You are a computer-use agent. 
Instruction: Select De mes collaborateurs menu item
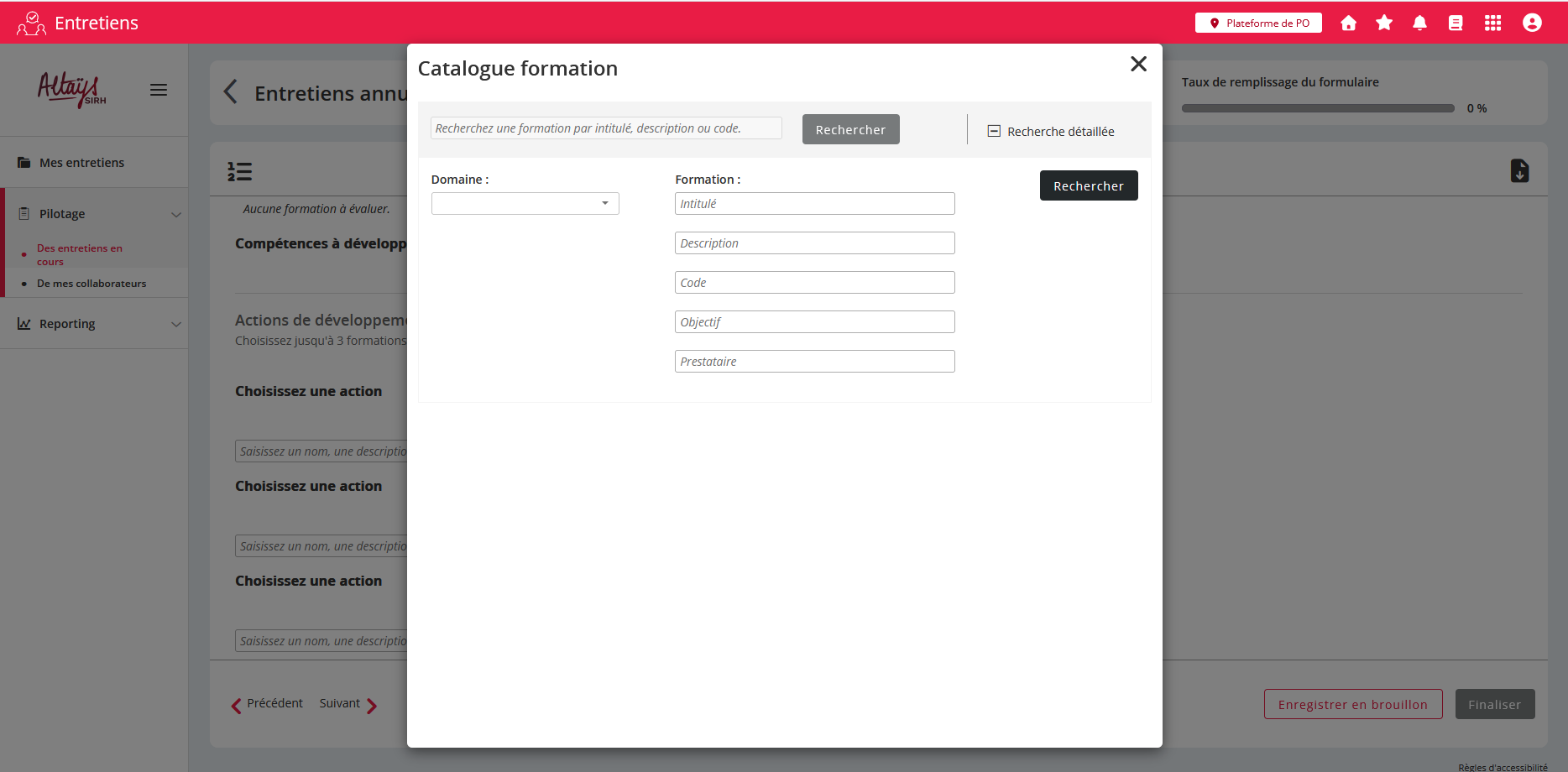pyautogui.click(x=91, y=284)
